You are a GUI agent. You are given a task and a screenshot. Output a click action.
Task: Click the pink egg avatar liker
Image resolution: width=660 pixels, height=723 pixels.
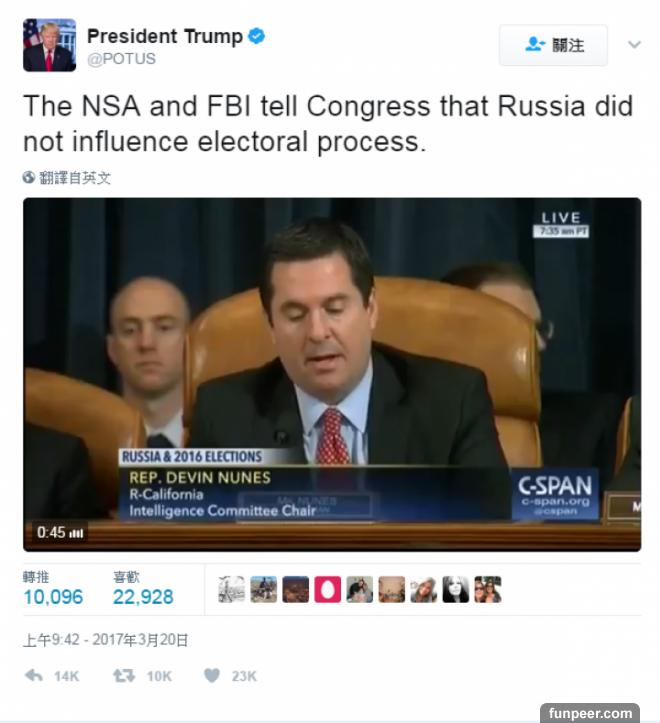(x=327, y=589)
